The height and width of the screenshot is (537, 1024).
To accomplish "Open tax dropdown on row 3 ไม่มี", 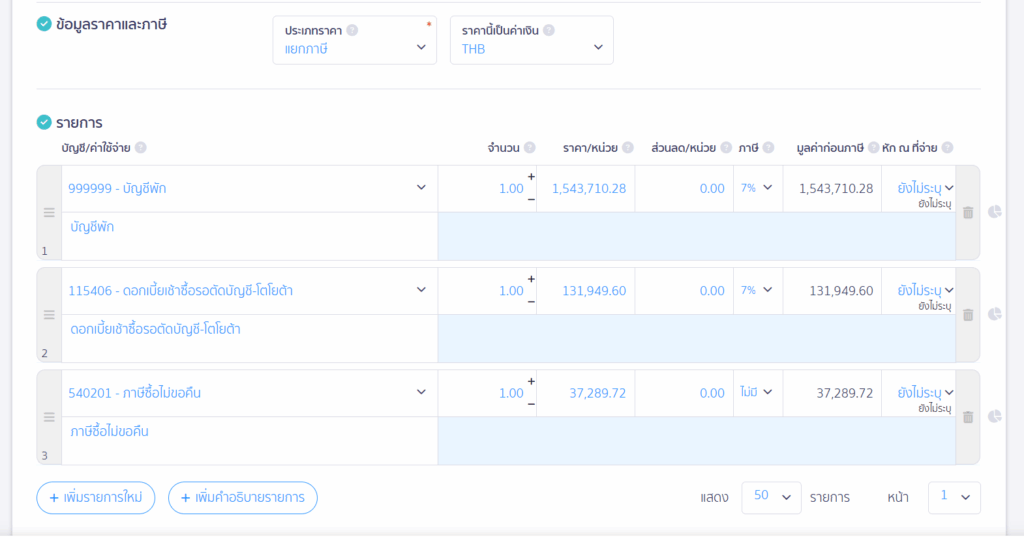I will pyautogui.click(x=757, y=393).
